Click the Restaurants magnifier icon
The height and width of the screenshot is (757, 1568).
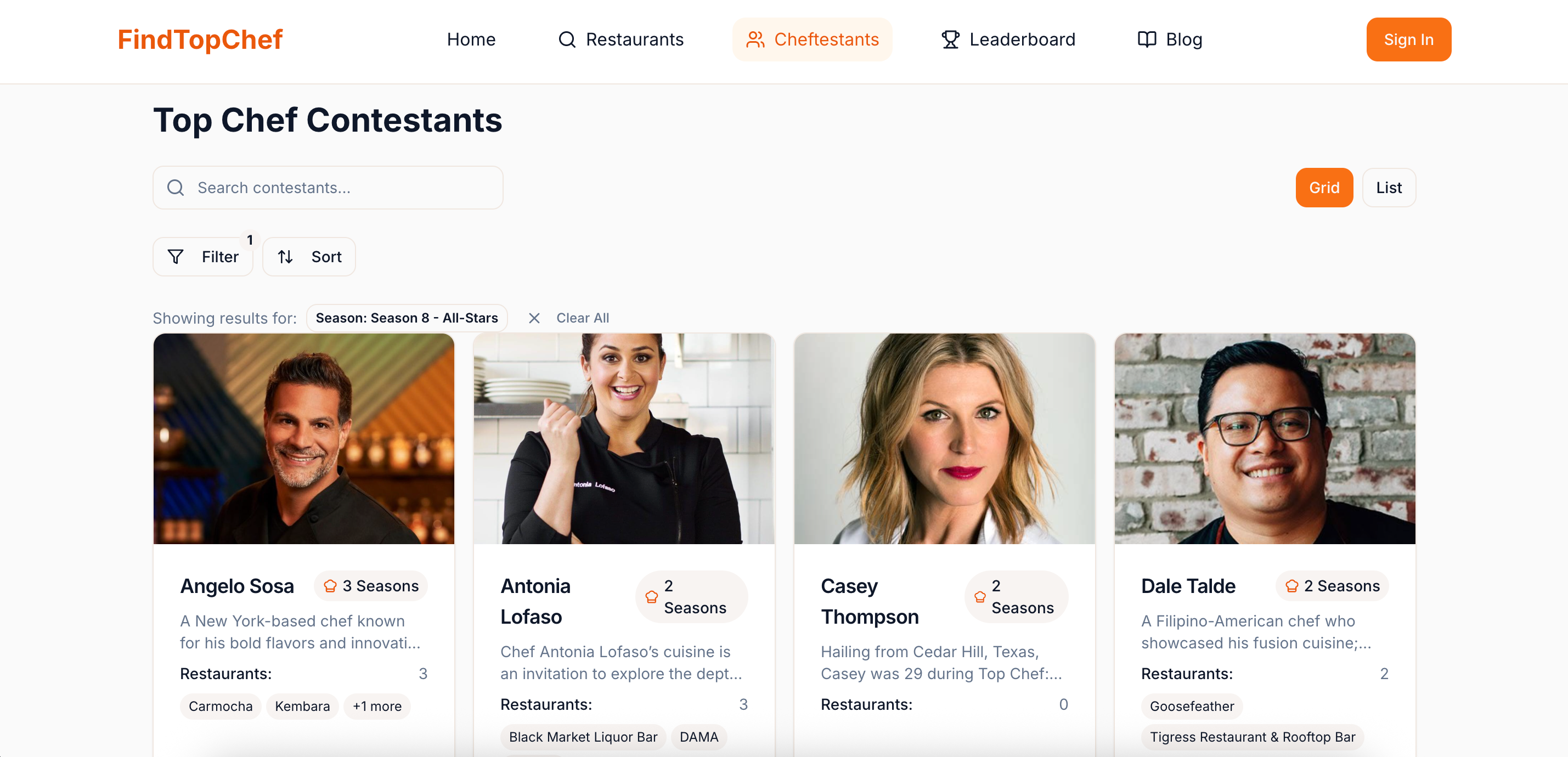(567, 39)
